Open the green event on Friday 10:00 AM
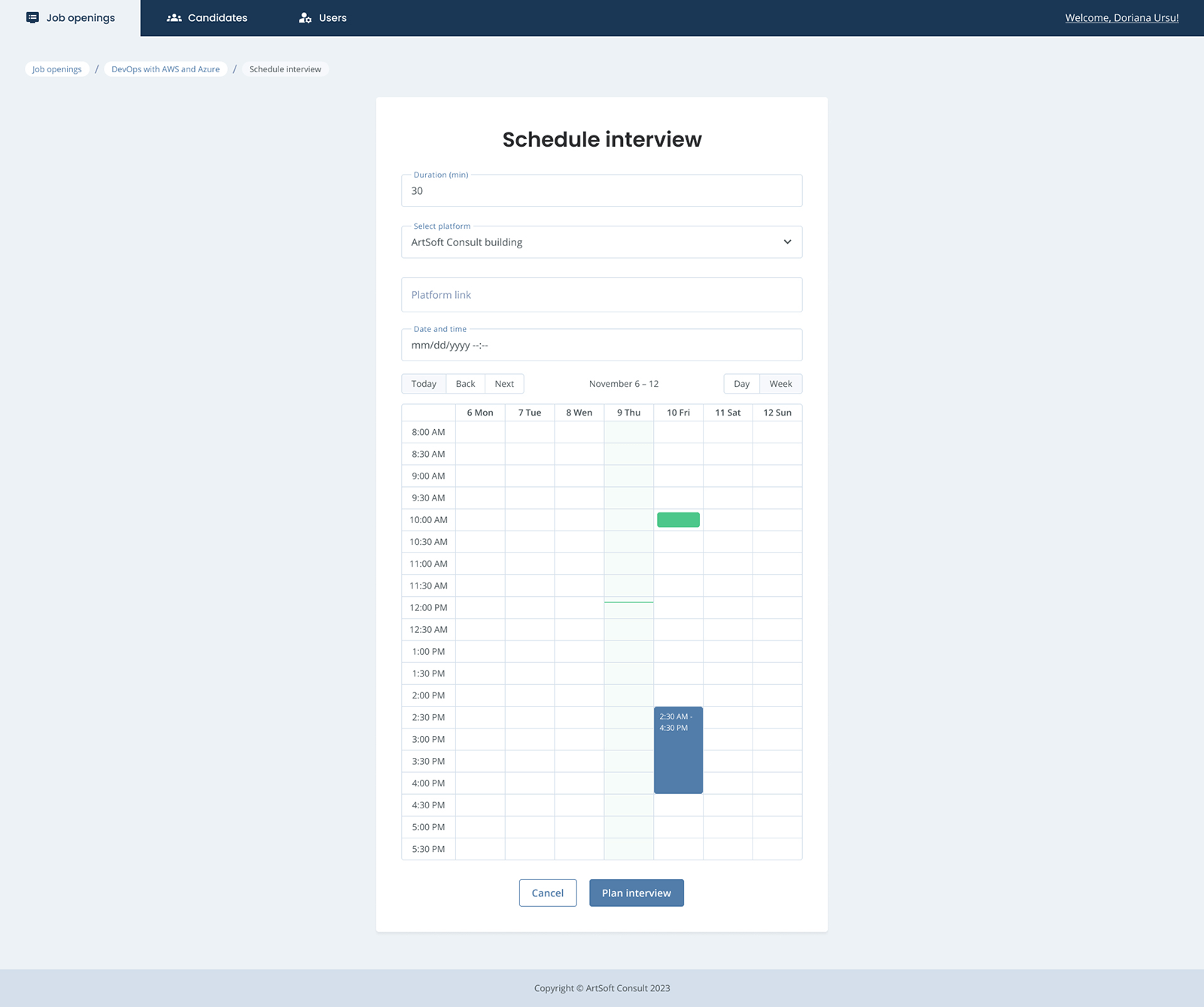 [x=679, y=520]
